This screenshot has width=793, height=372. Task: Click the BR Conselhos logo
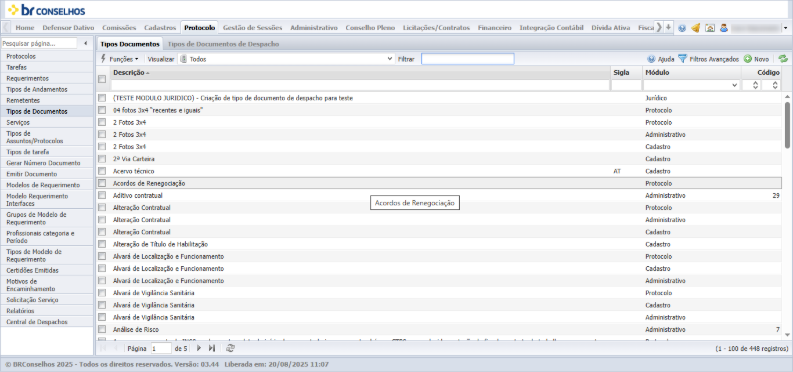(x=47, y=10)
